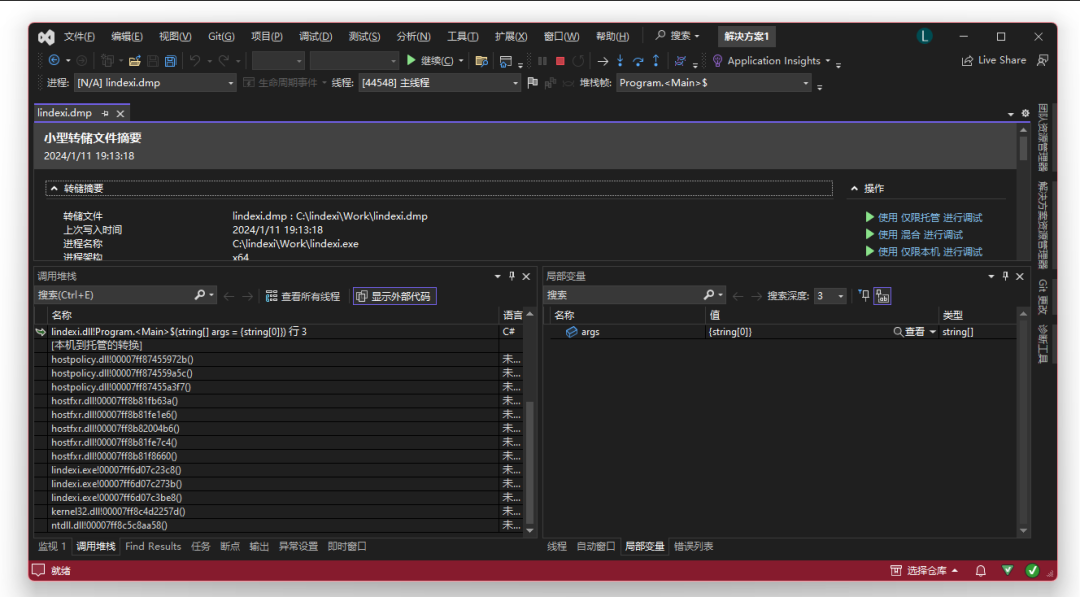Toggle the pin-style icon beside search depth
Viewport: 1080px width, 597px height.
click(864, 295)
